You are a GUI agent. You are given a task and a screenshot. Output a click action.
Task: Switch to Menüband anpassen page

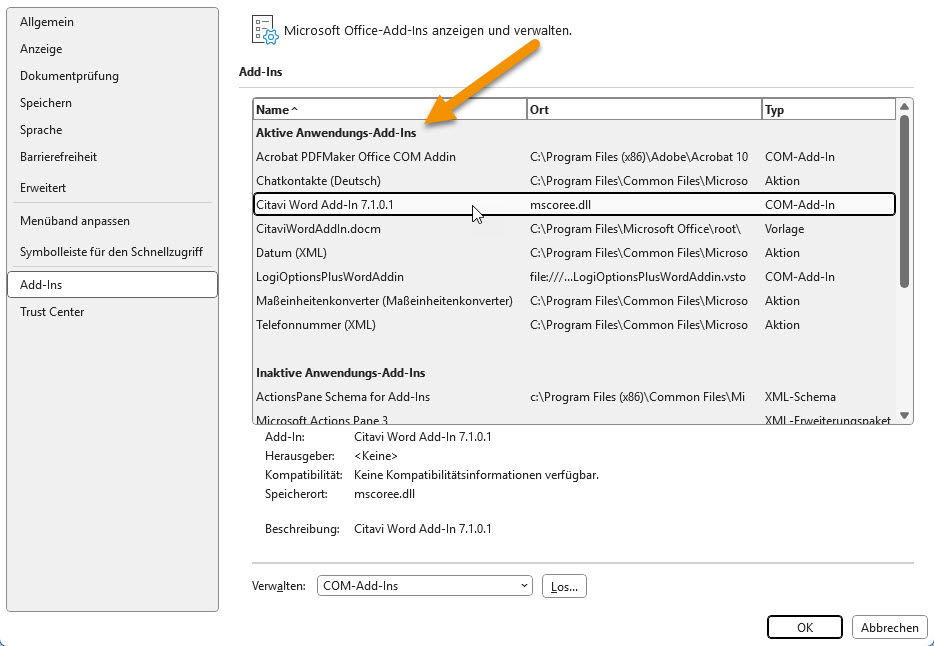[75, 221]
